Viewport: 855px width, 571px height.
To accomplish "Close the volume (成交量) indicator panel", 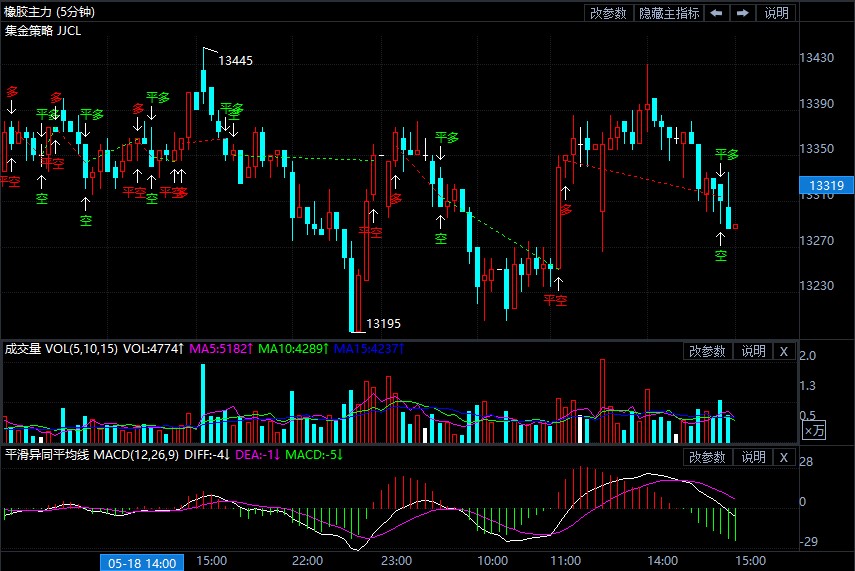I will pos(784,351).
